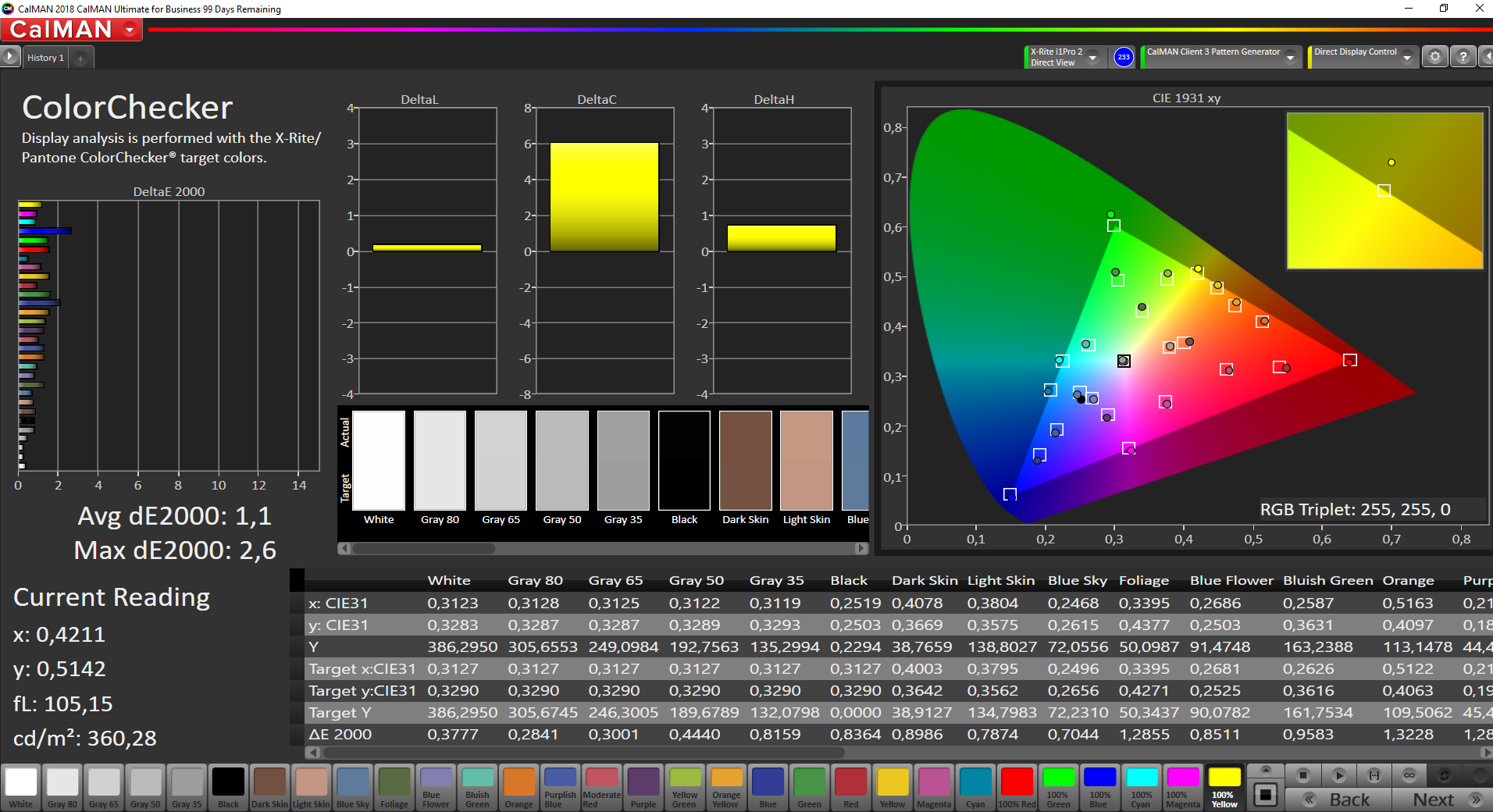Select the 100% Blue patch
This screenshot has width=1493, height=812.
(1100, 788)
